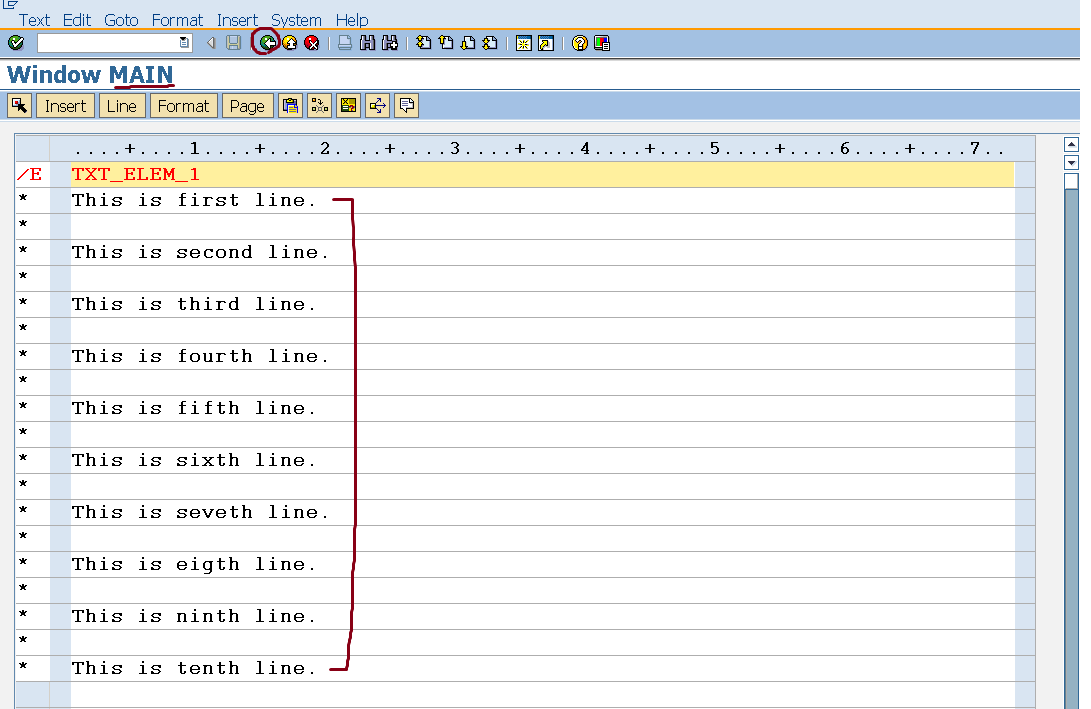Open the System menu
This screenshot has width=1091, height=709.
296,20
